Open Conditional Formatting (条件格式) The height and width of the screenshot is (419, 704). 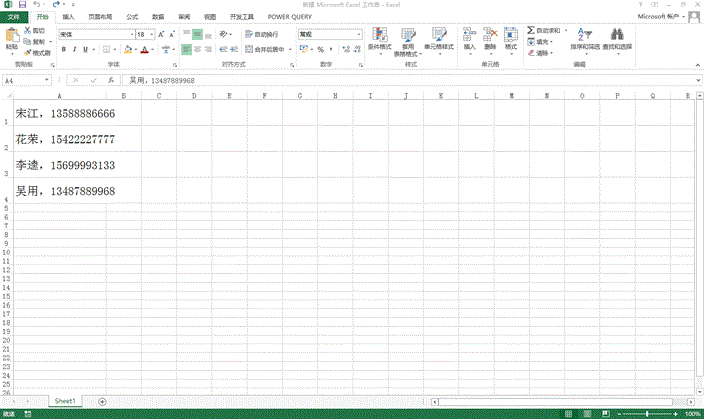click(x=379, y=41)
